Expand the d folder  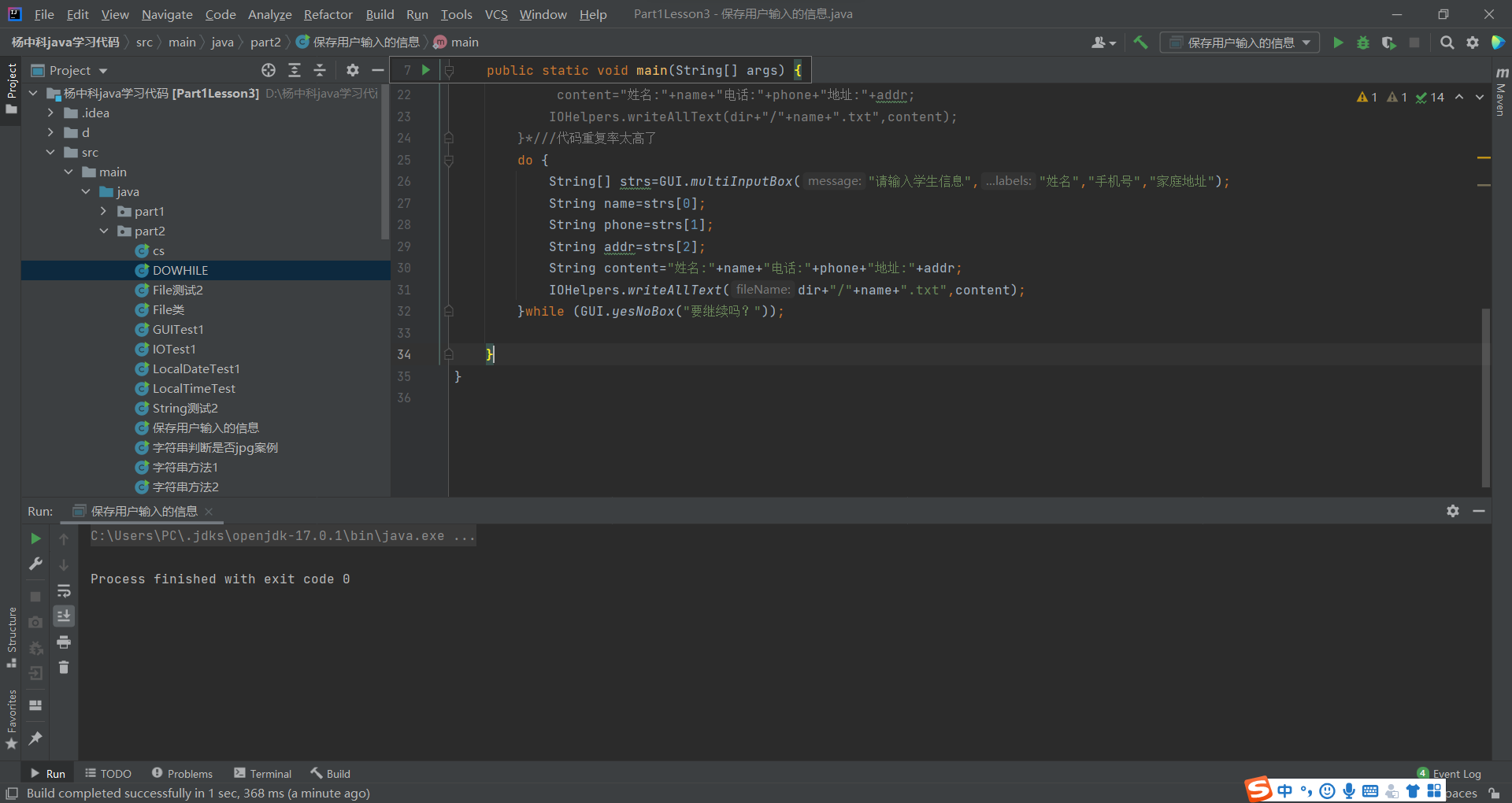click(50, 132)
